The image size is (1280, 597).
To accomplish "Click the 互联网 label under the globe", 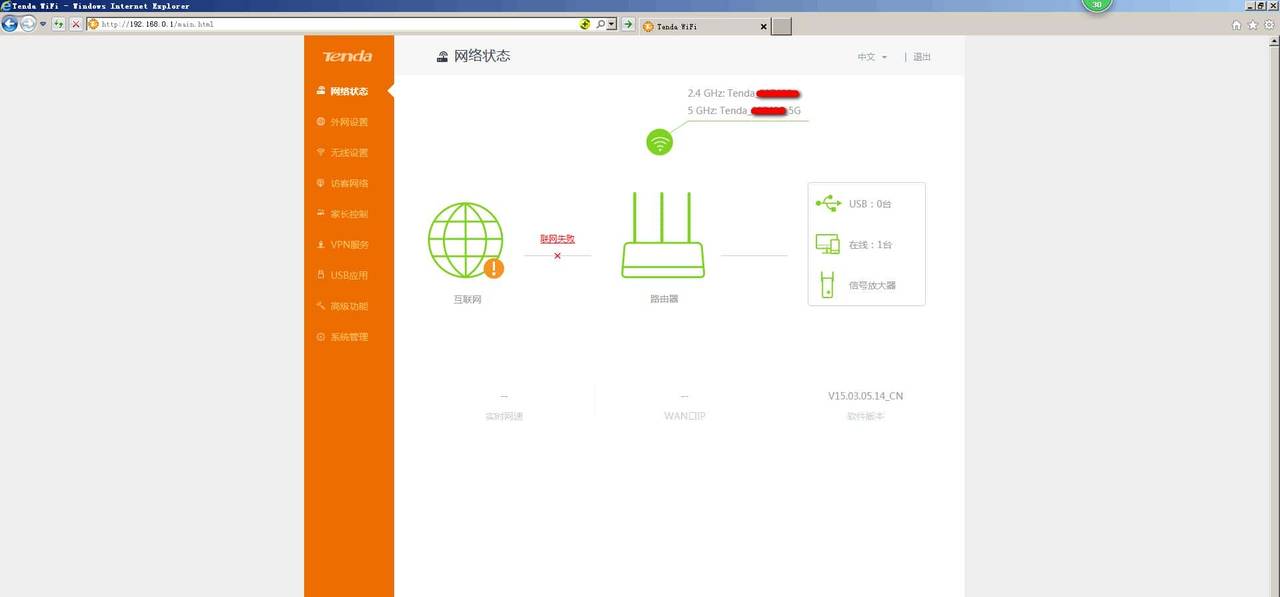I will click(467, 299).
